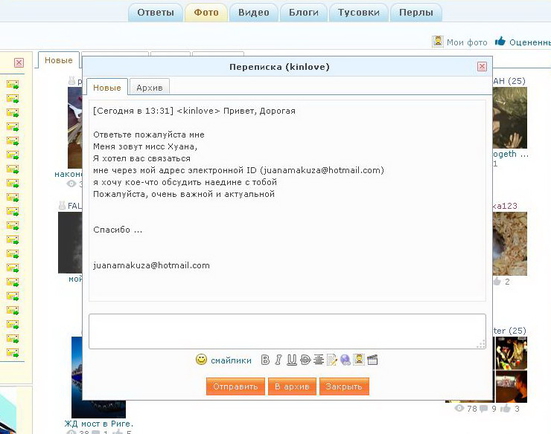Insert quote note-and-pencil icon
The width and height of the screenshot is (551, 434).
tap(332, 360)
